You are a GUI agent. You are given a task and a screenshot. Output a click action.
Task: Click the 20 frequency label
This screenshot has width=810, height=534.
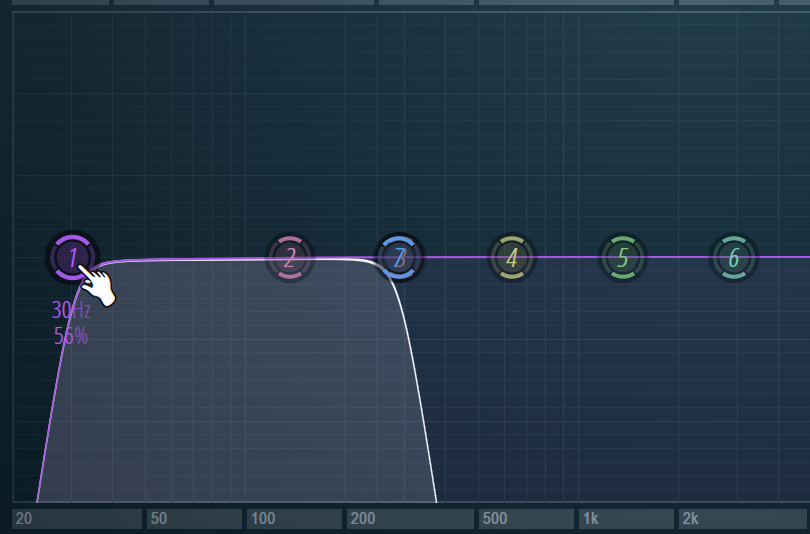[24, 519]
